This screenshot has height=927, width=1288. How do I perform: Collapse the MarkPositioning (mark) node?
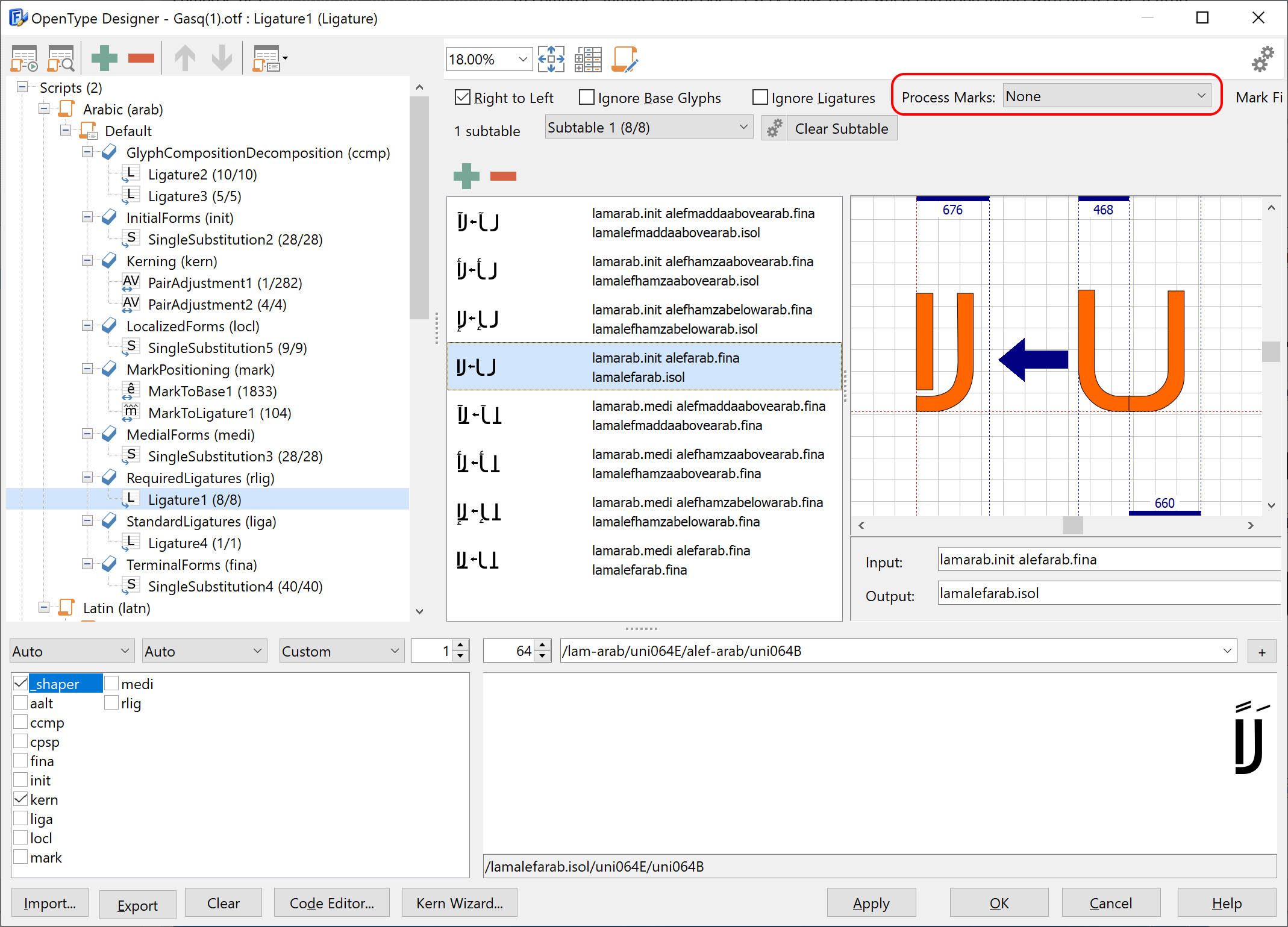pos(87,369)
